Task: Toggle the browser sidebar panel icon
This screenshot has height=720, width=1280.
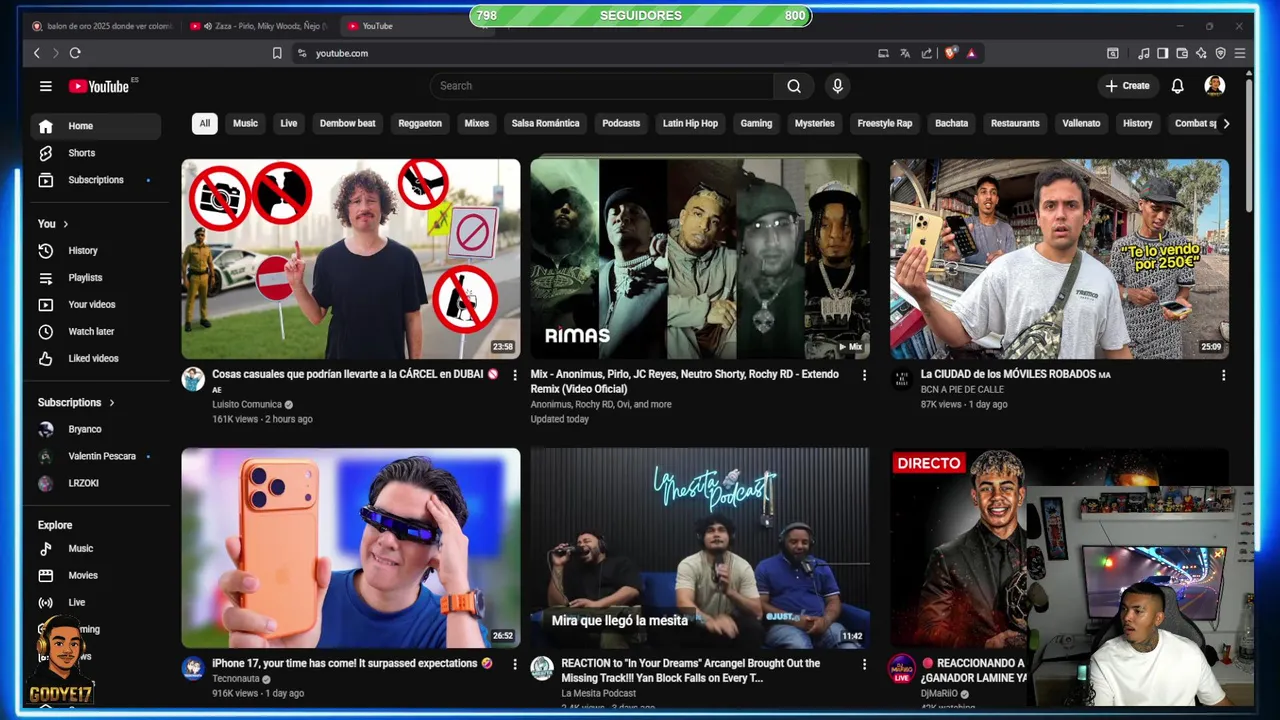Action: pyautogui.click(x=1163, y=53)
